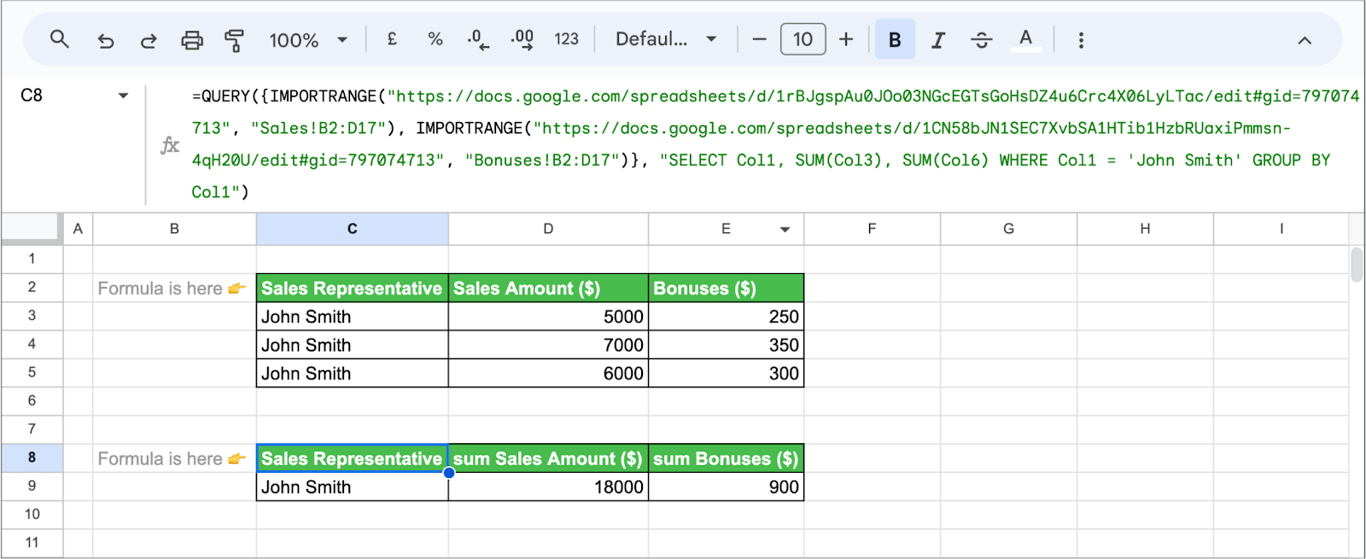Open the Default font dropdown

[666, 40]
